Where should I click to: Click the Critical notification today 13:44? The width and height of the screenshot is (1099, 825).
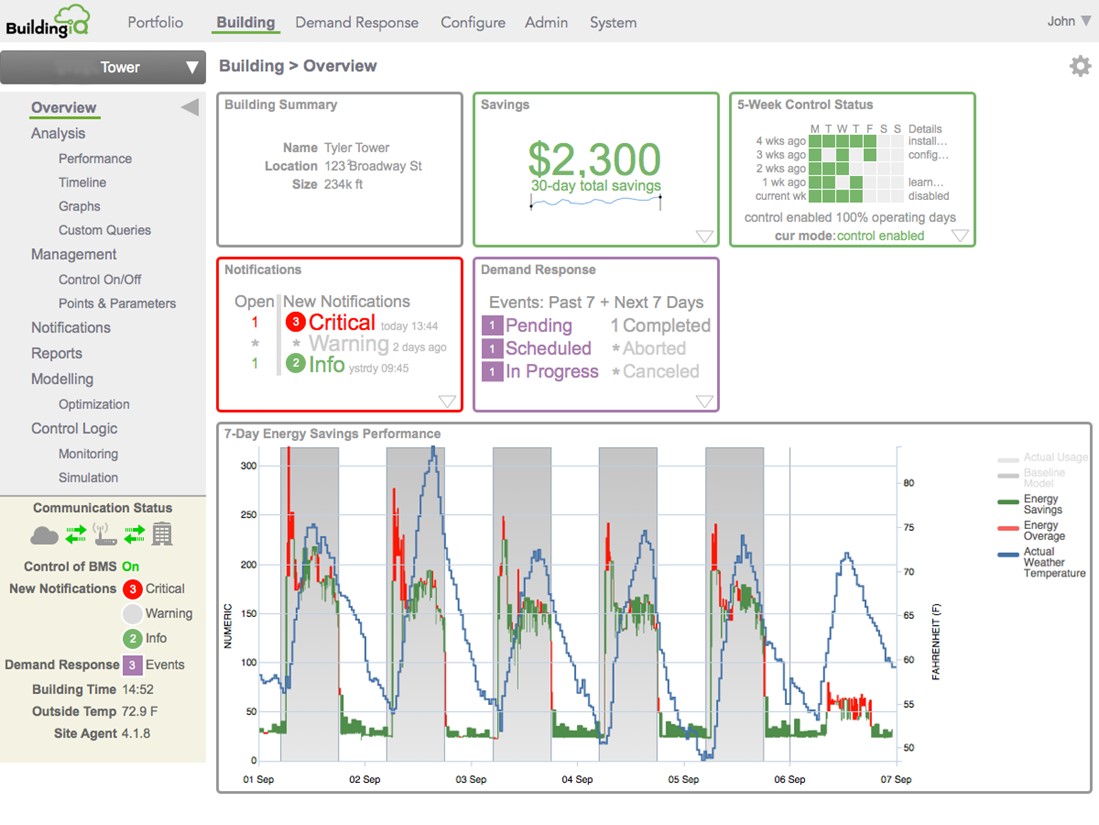click(362, 322)
